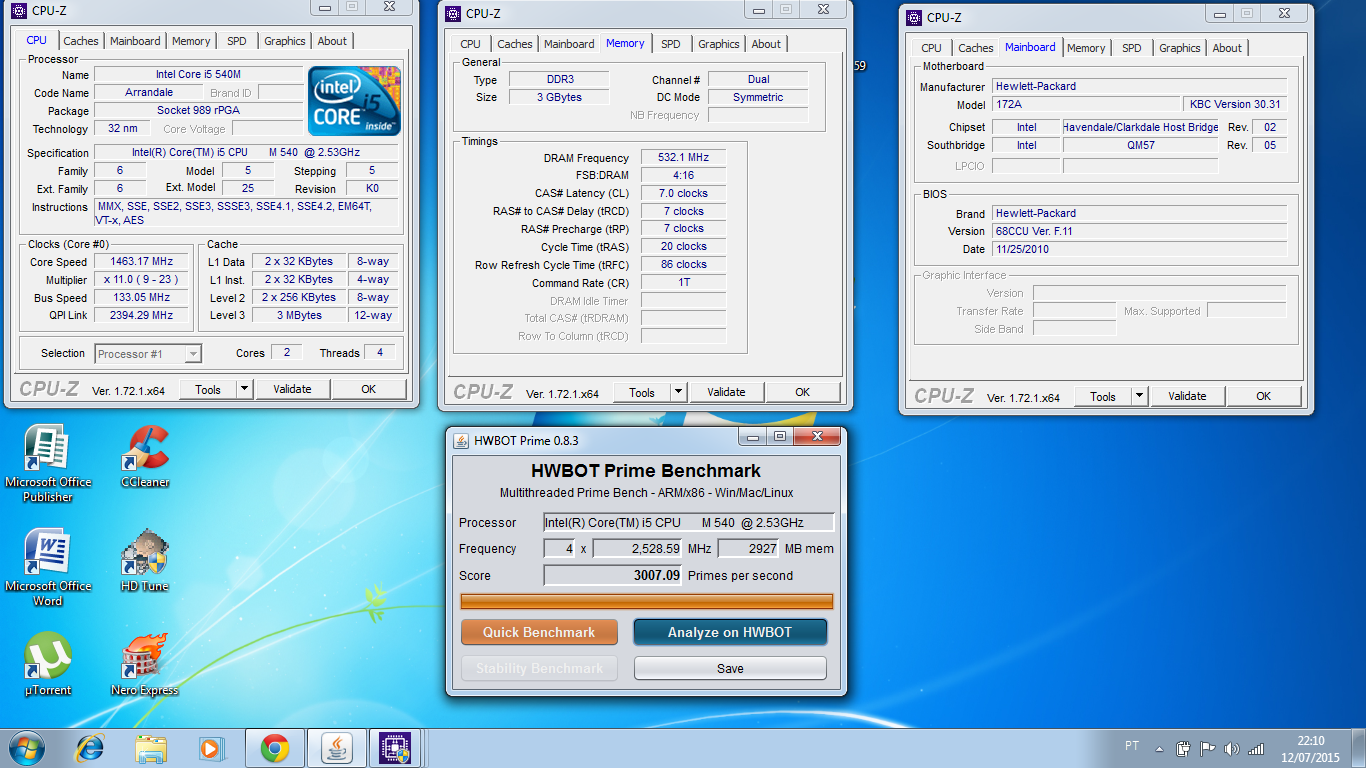Click the PT language indicator
Image resolution: width=1366 pixels, height=768 pixels.
pyautogui.click(x=1132, y=746)
